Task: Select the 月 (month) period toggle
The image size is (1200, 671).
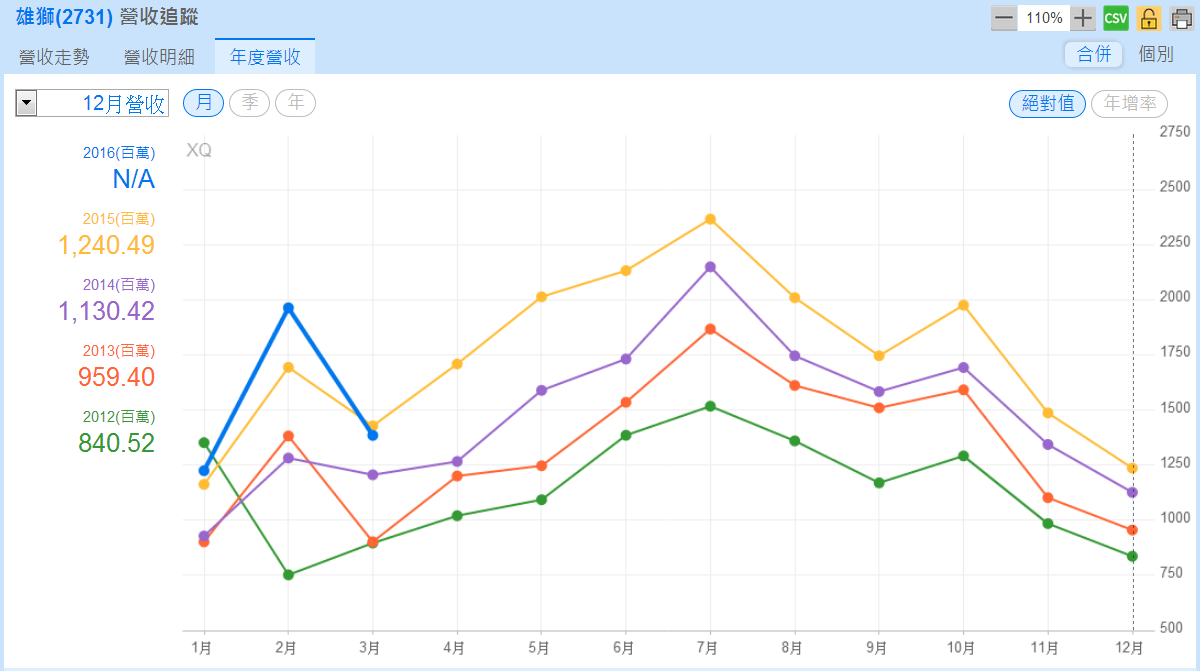Action: point(204,102)
